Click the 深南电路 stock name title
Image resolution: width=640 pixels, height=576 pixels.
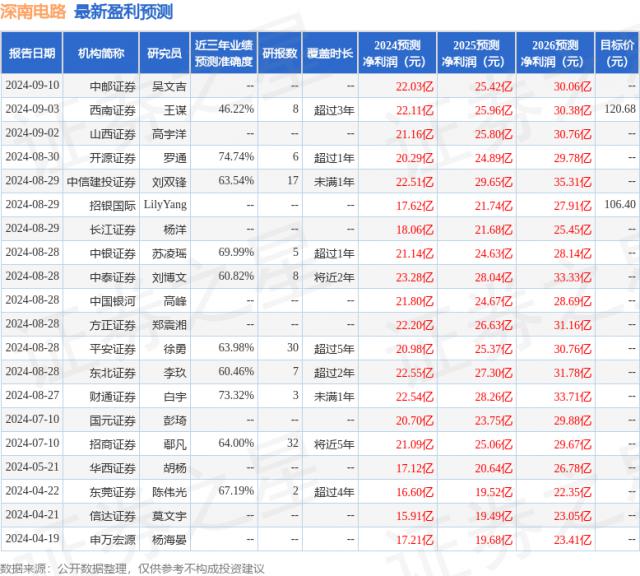tap(36, 12)
